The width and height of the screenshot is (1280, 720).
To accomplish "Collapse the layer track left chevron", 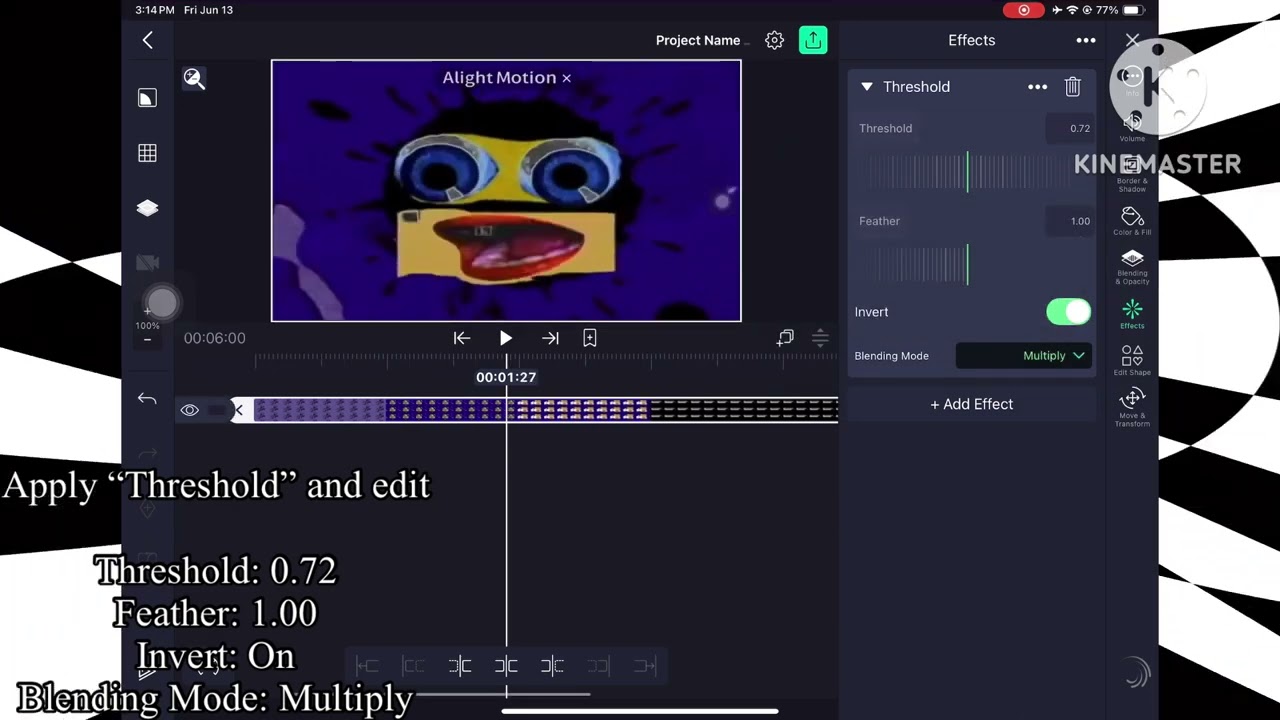I will pos(238,410).
